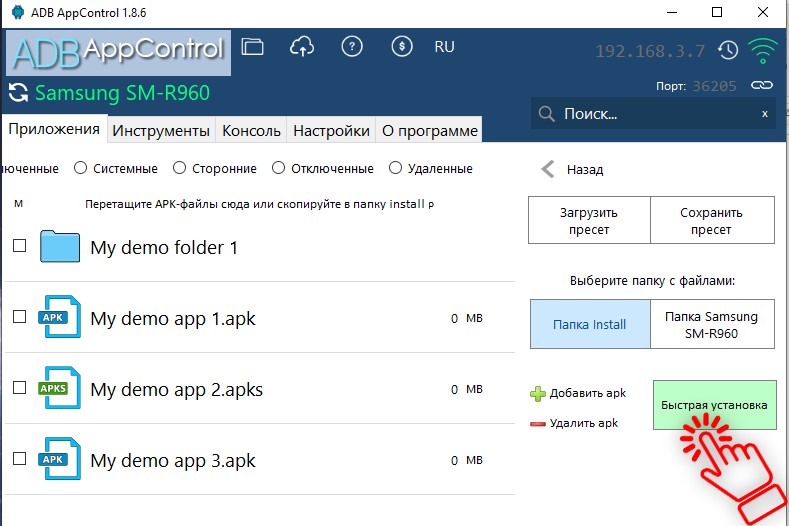Screen dimensions: 789x526
Task: Click the cloud upload icon
Action: [301, 46]
